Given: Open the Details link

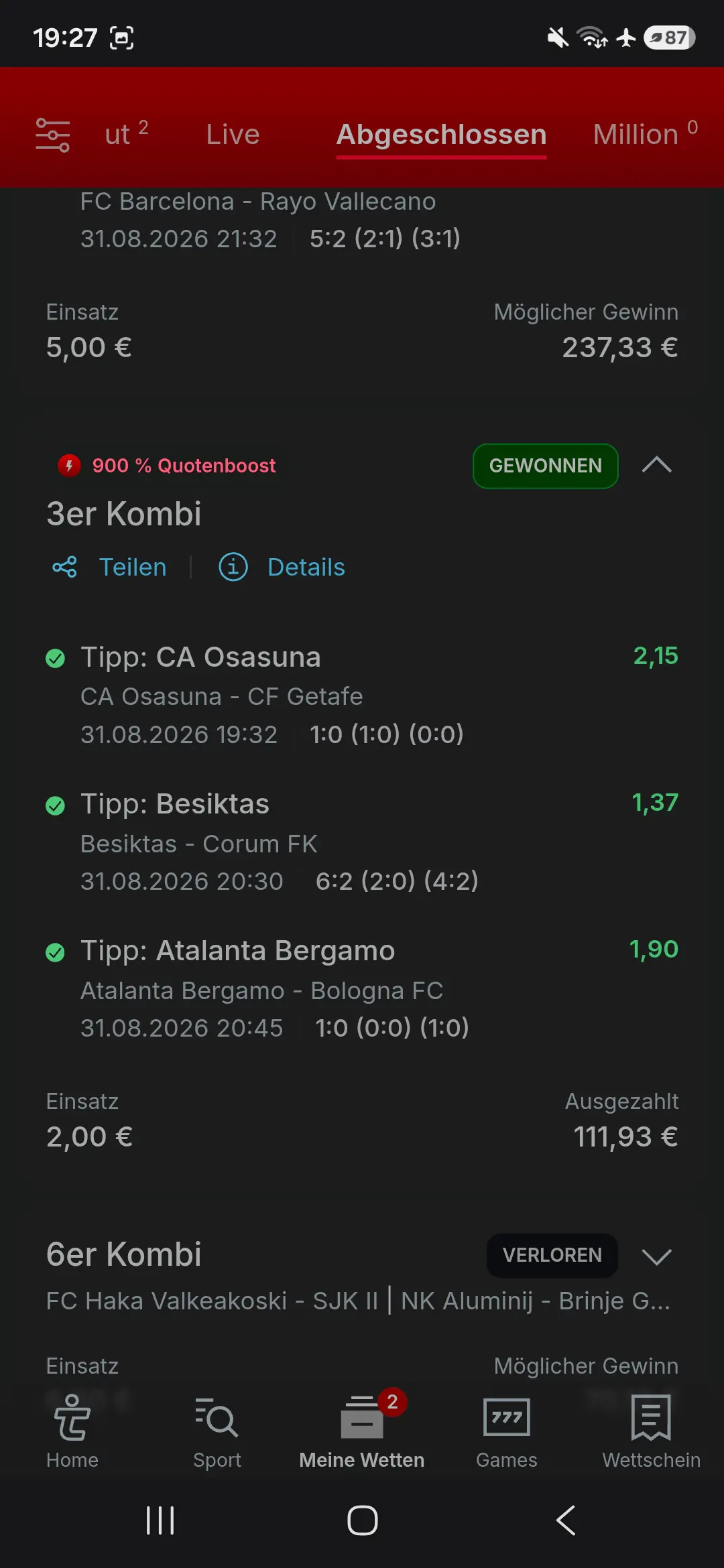Looking at the screenshot, I should coord(306,567).
